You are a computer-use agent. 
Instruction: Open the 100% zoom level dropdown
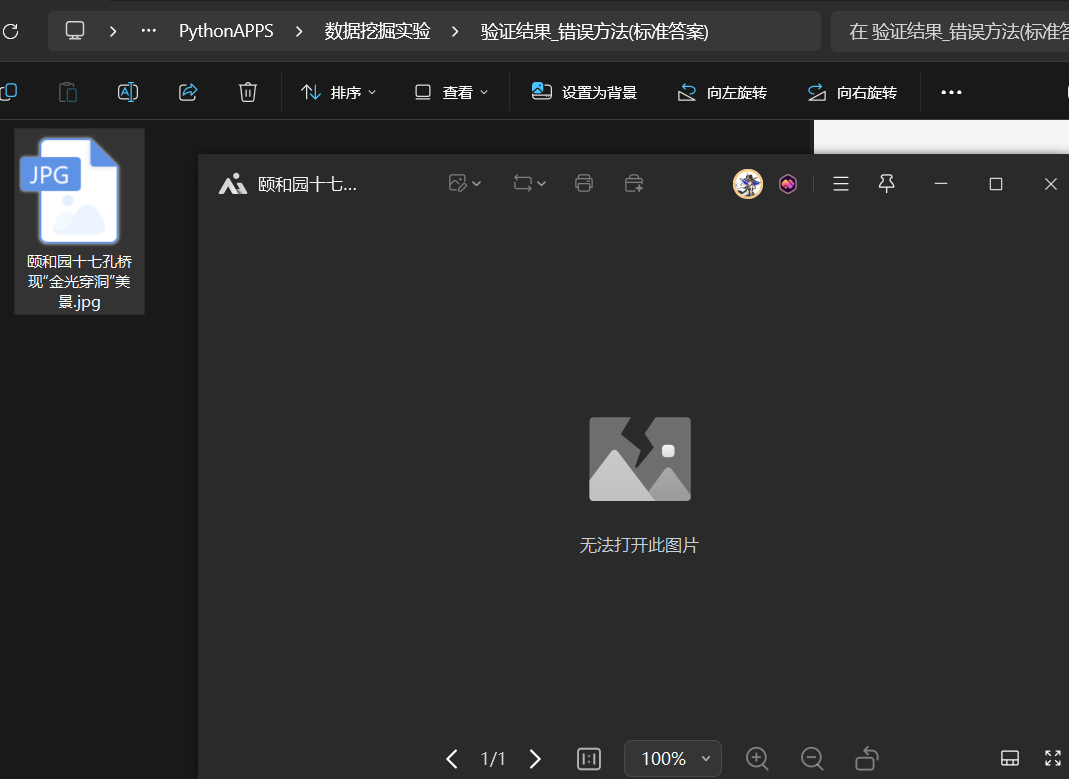click(672, 759)
